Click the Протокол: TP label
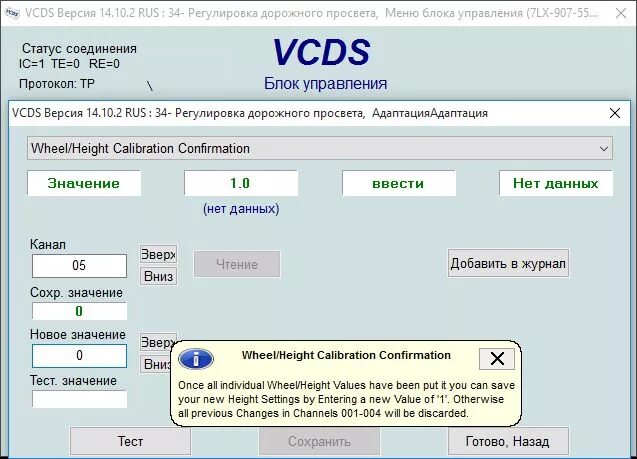The height and width of the screenshot is (459, 637). coord(57,84)
